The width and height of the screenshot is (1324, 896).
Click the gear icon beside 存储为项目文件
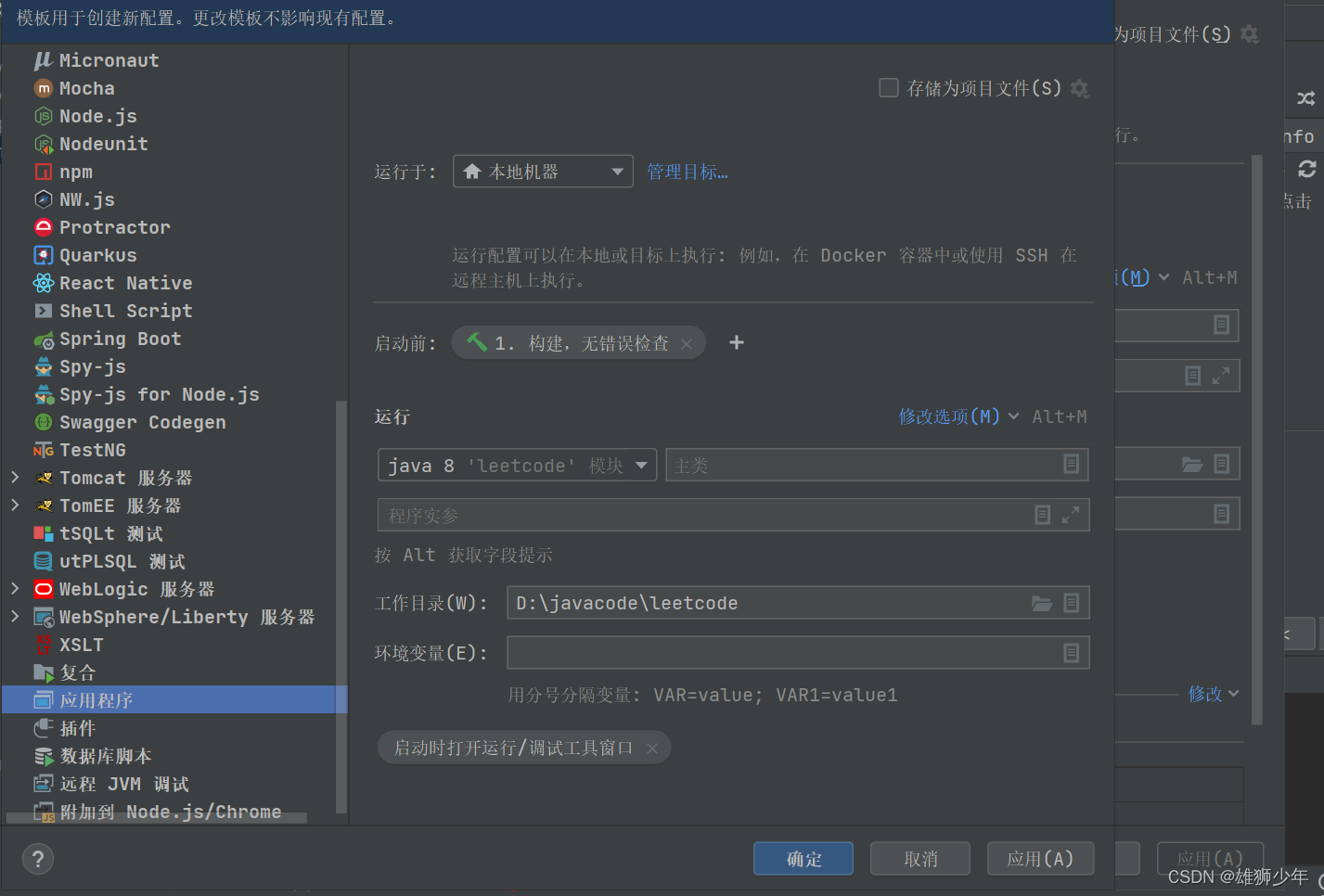[1079, 88]
